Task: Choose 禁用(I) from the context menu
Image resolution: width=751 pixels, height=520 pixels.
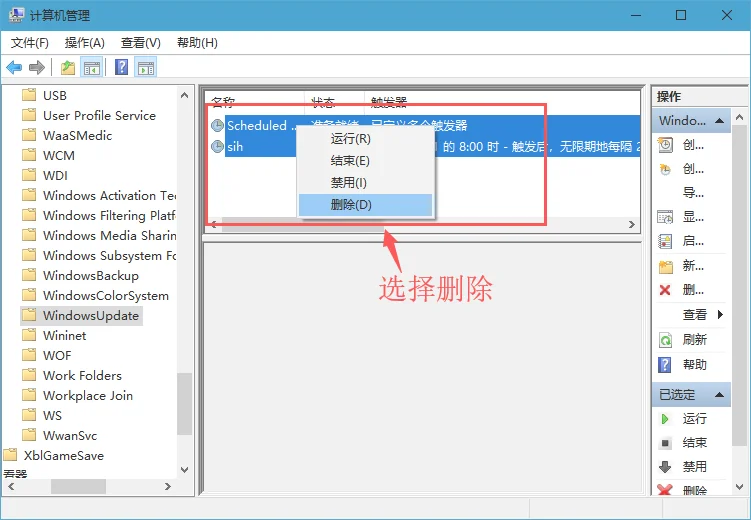Action: [x=365, y=182]
